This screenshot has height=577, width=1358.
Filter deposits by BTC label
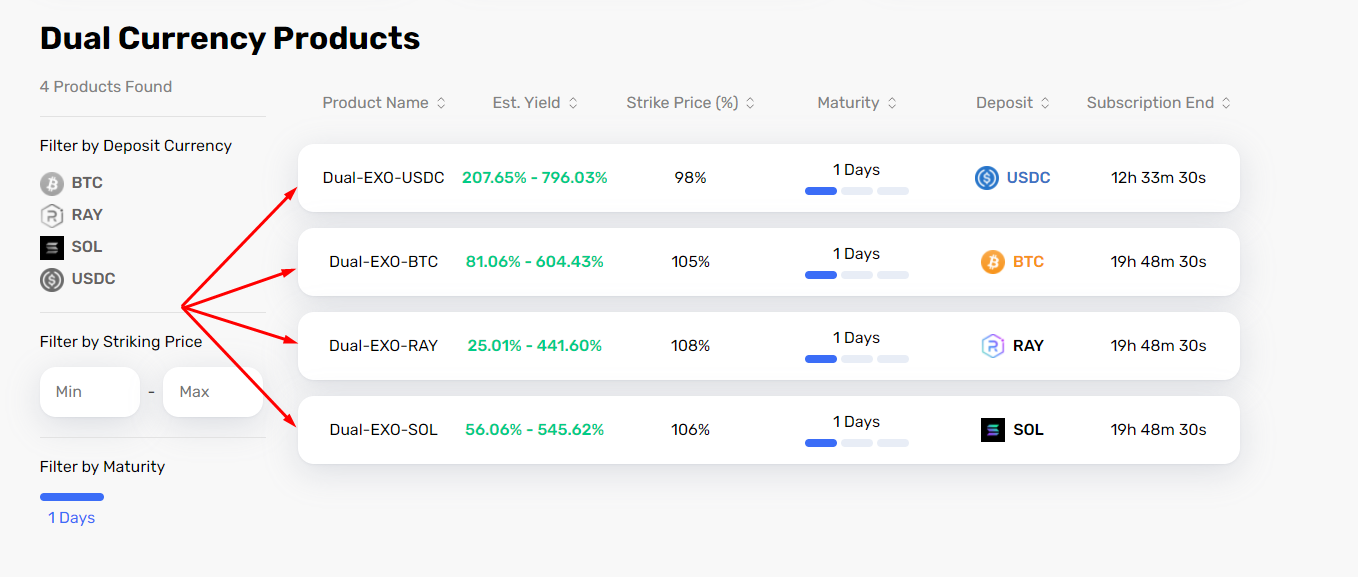pos(87,183)
